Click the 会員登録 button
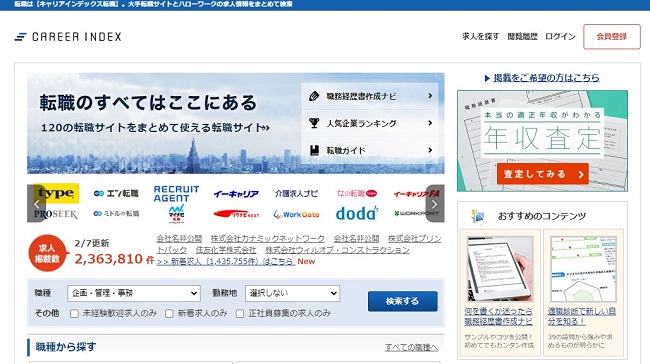The width and height of the screenshot is (650, 364). click(612, 36)
